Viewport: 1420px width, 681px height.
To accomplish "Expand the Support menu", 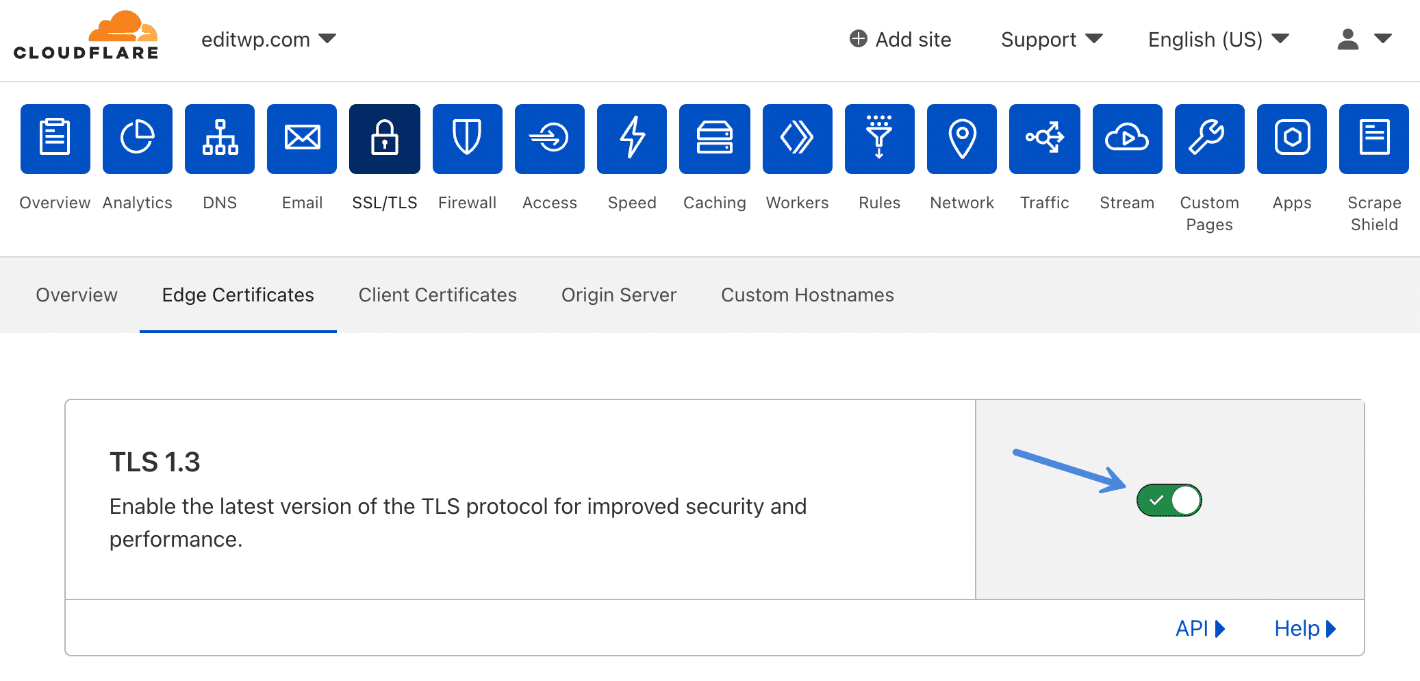I will click(x=1050, y=39).
